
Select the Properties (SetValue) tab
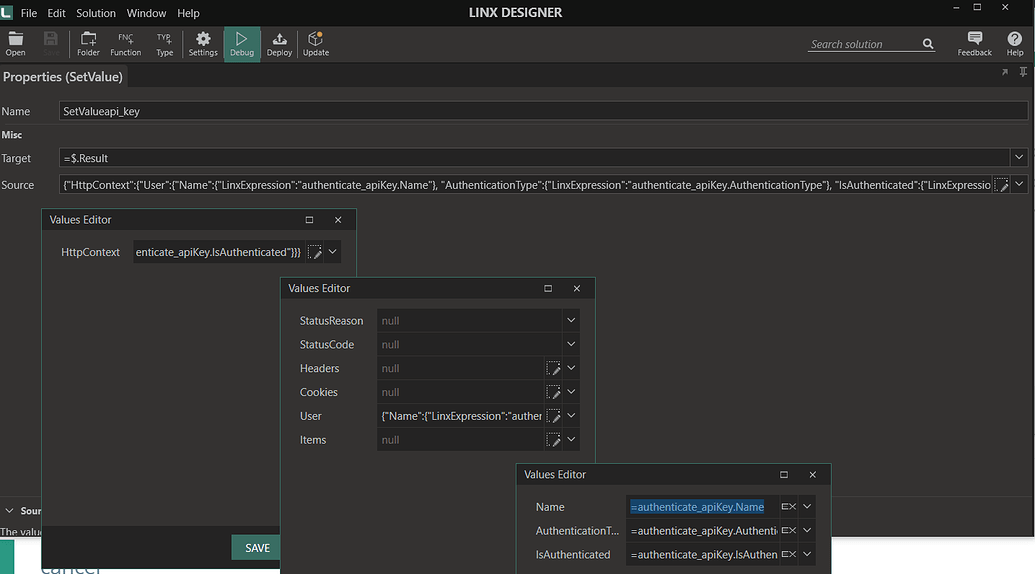click(63, 77)
